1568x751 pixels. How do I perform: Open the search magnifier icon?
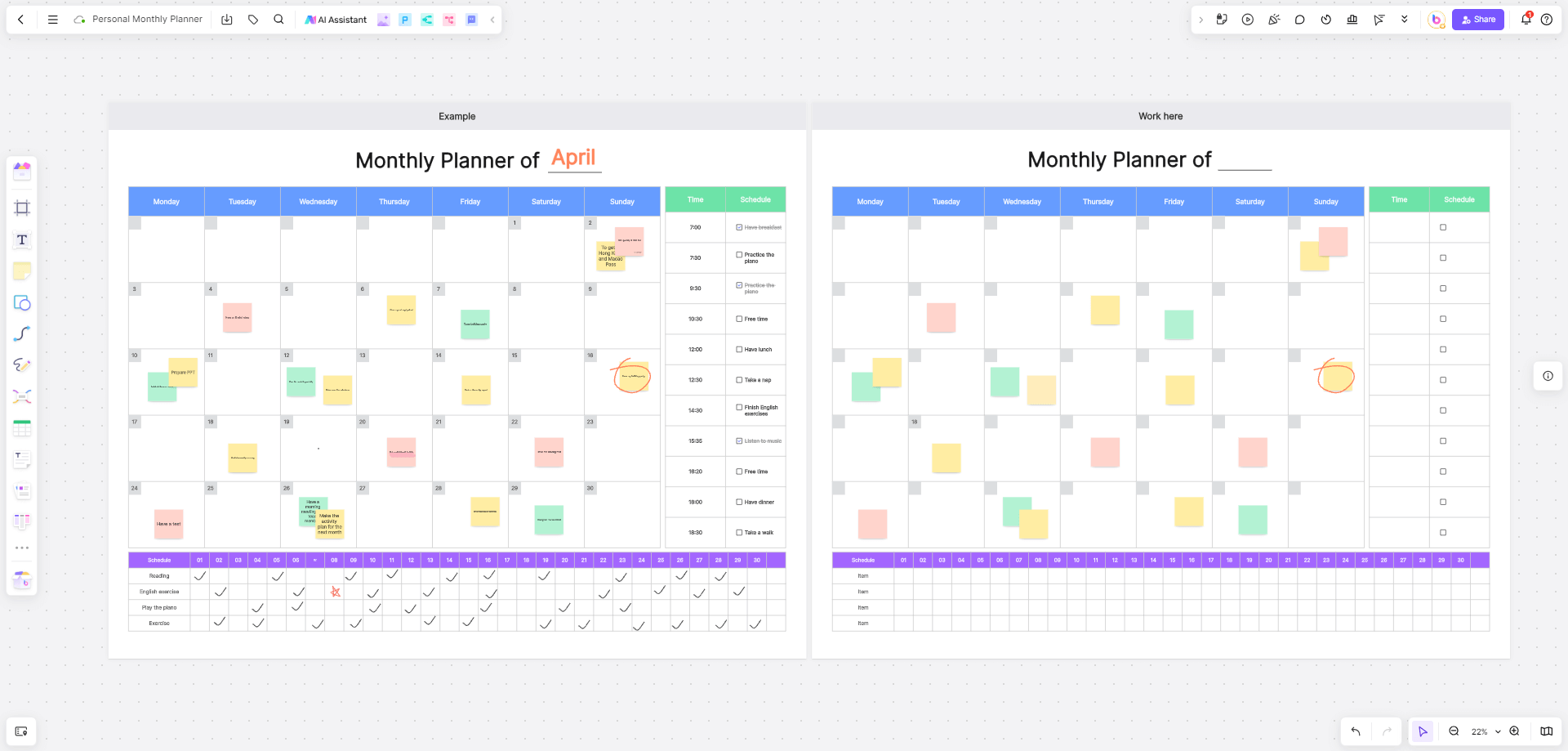278,20
